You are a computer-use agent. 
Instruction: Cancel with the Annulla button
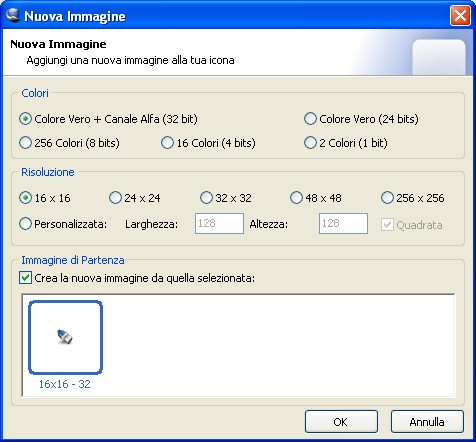427,422
